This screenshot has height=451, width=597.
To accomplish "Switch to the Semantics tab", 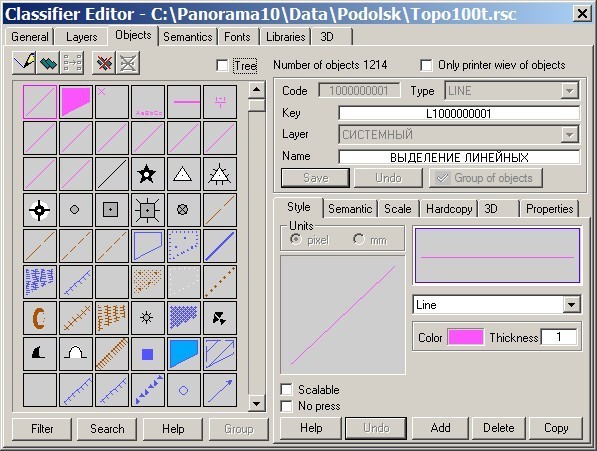I will (188, 37).
